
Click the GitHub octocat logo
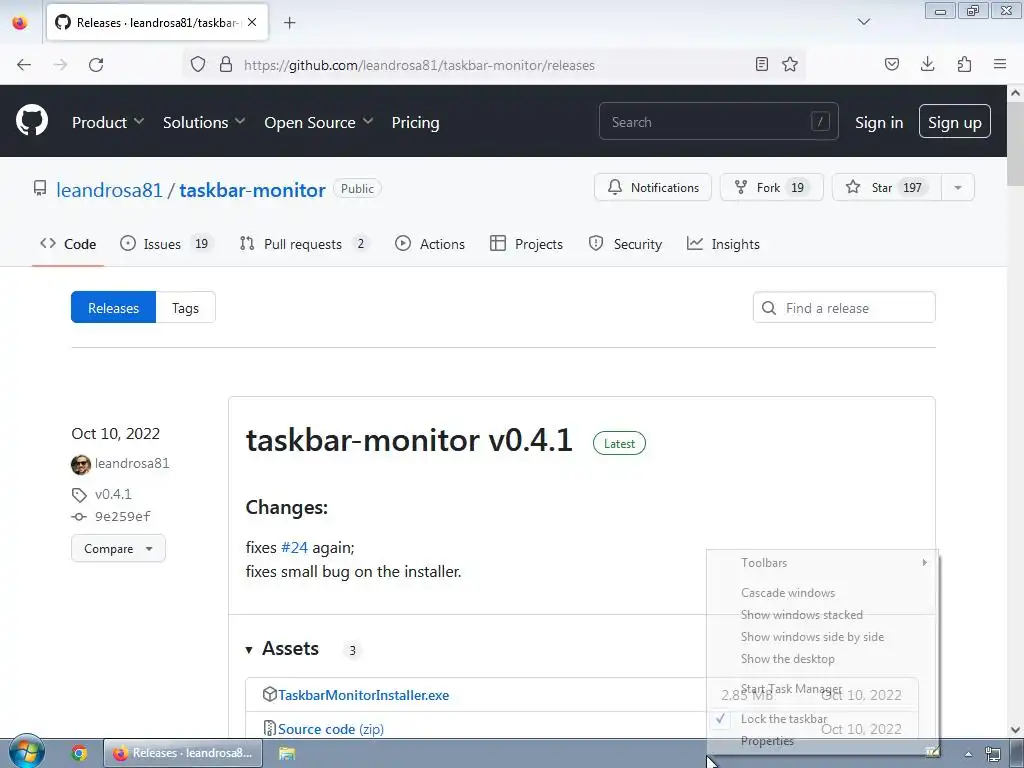click(31, 121)
